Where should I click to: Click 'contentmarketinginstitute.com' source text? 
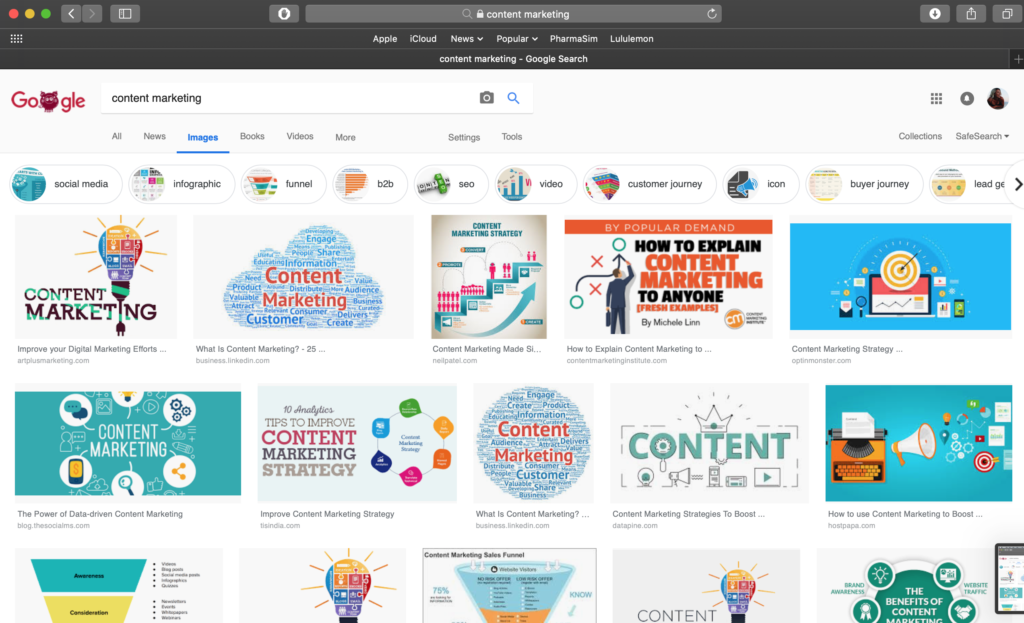(616, 360)
